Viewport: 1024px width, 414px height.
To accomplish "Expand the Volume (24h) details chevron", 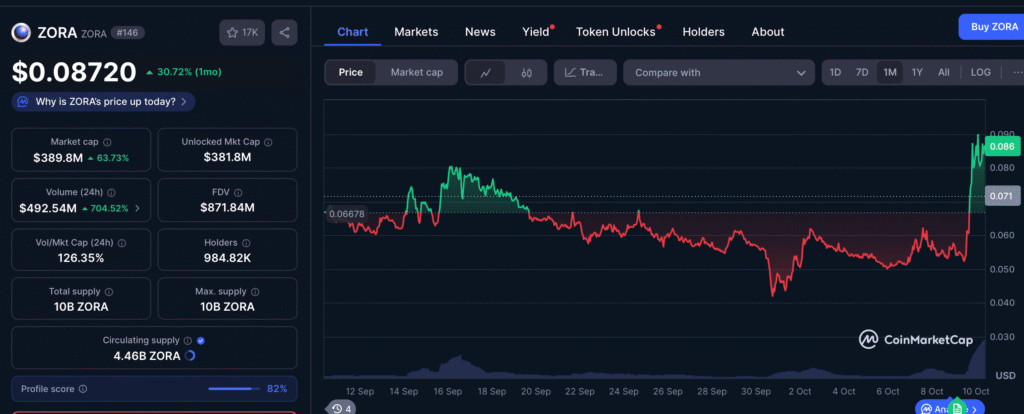I will [138, 209].
